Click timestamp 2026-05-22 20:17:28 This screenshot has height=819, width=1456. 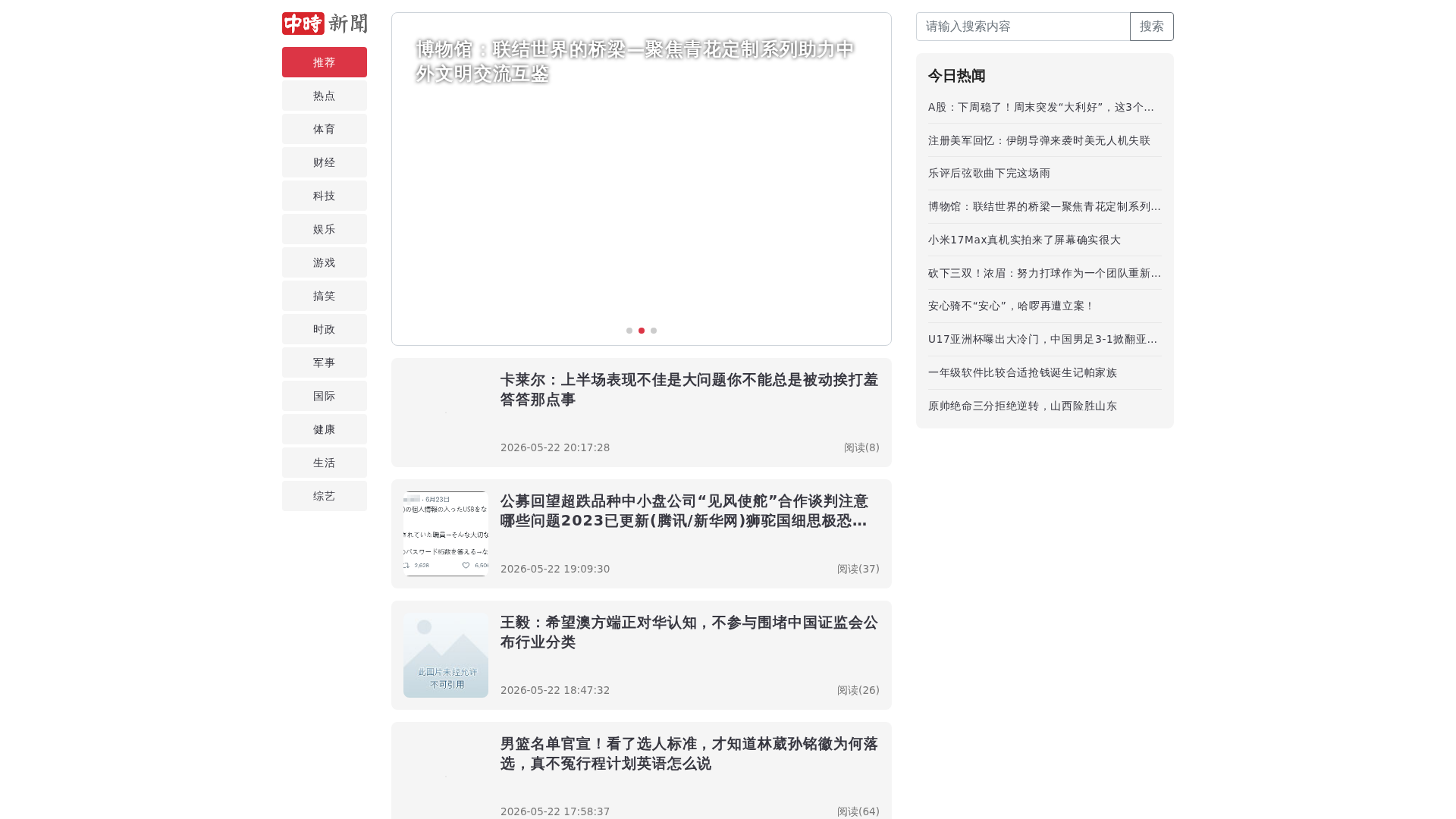[555, 447]
